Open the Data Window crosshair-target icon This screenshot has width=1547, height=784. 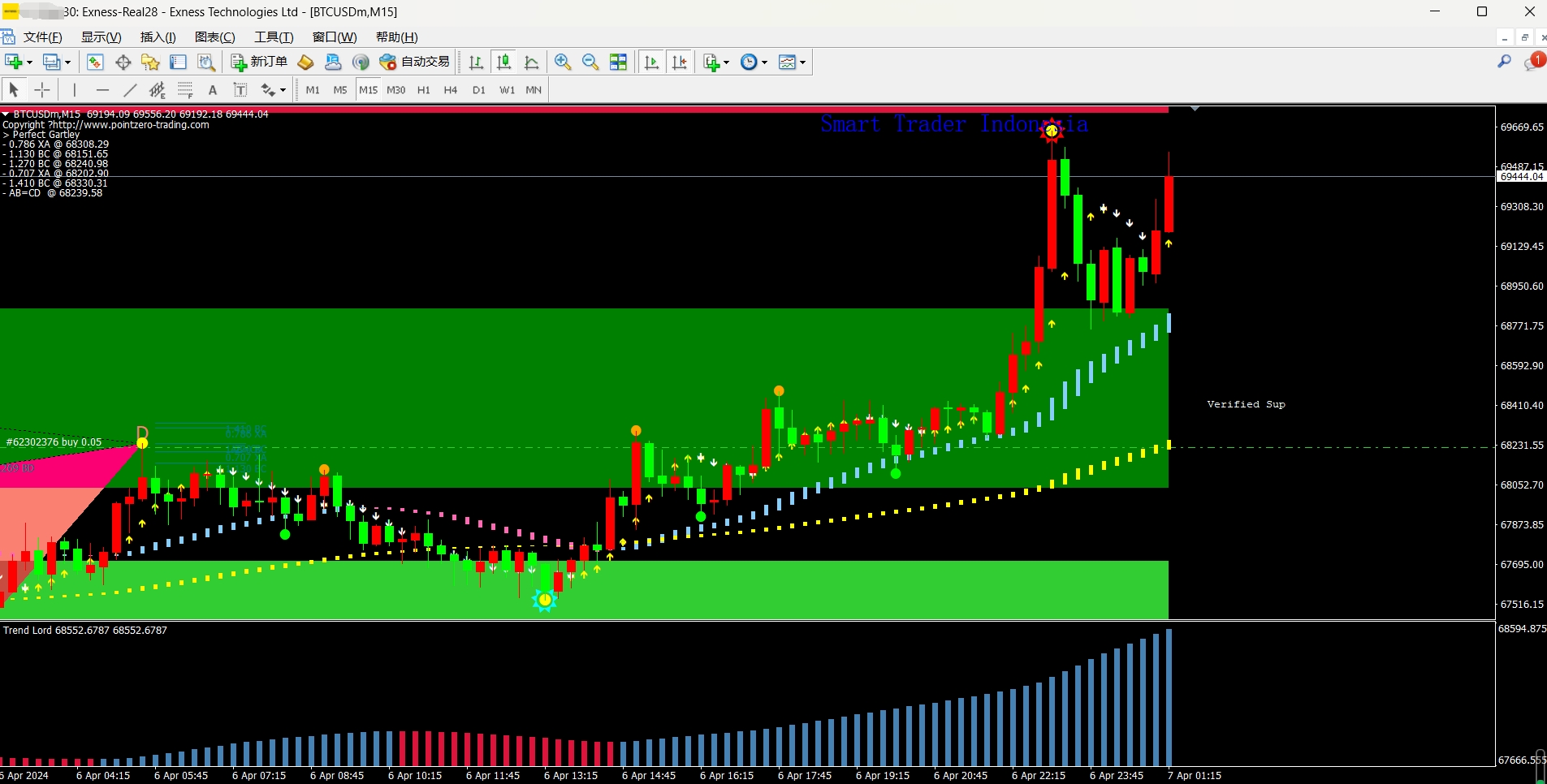[x=123, y=62]
